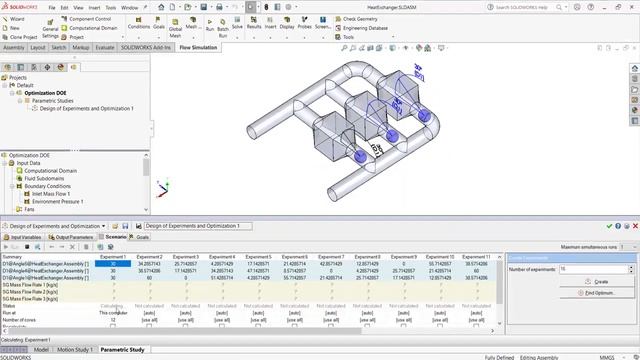
Task: Open the File menu
Action: tap(52, 7)
